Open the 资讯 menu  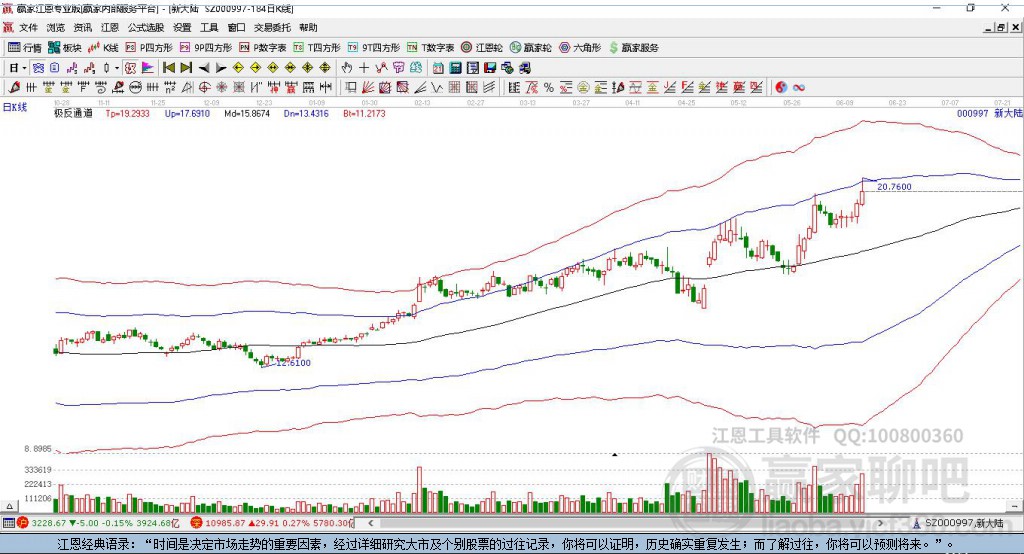83,27
